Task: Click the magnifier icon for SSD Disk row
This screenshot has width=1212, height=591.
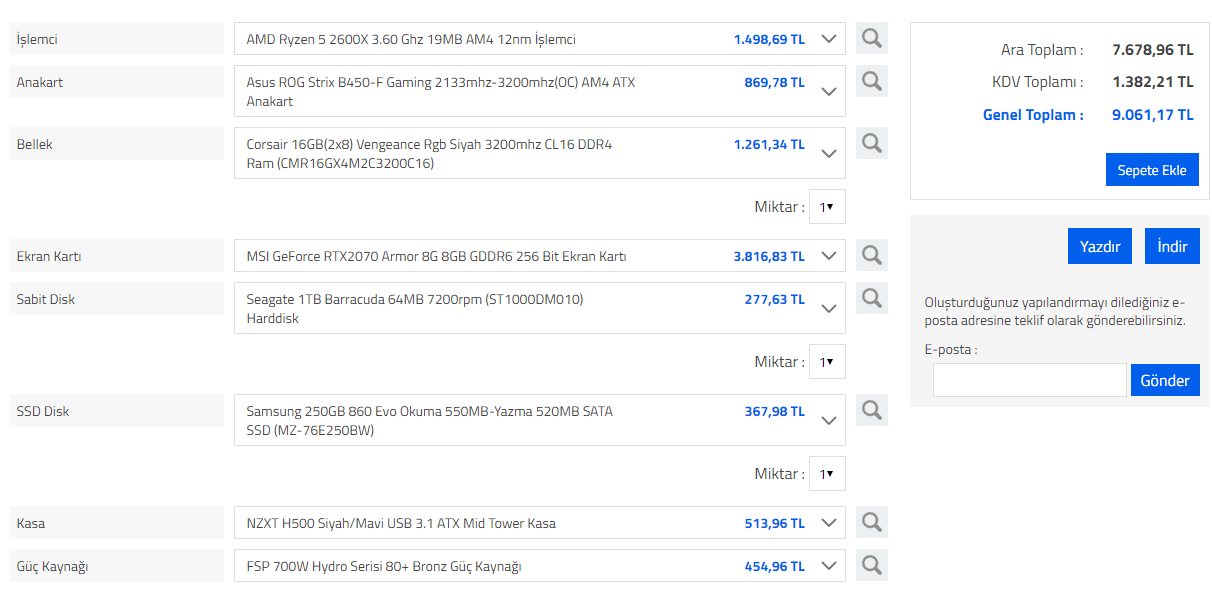Action: [x=872, y=410]
